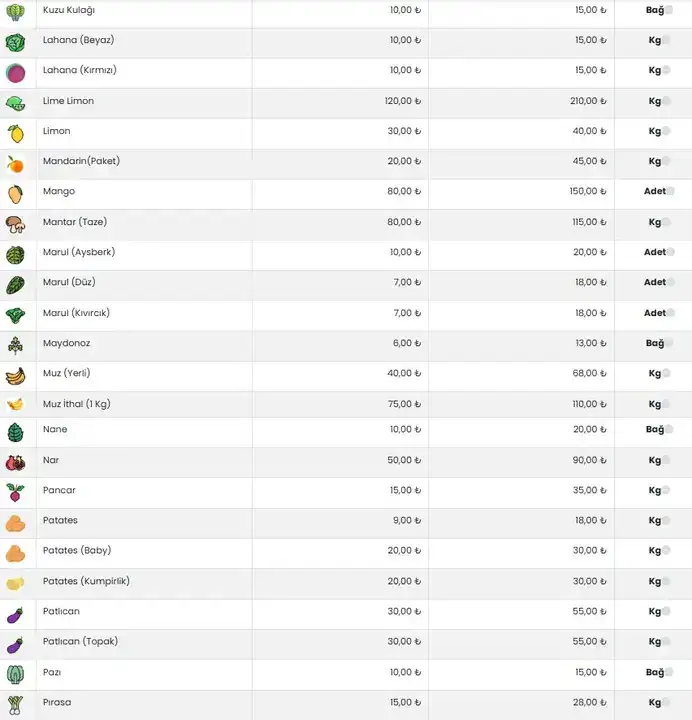Toggle the dot next to Mango's Adet unit

click(670, 191)
